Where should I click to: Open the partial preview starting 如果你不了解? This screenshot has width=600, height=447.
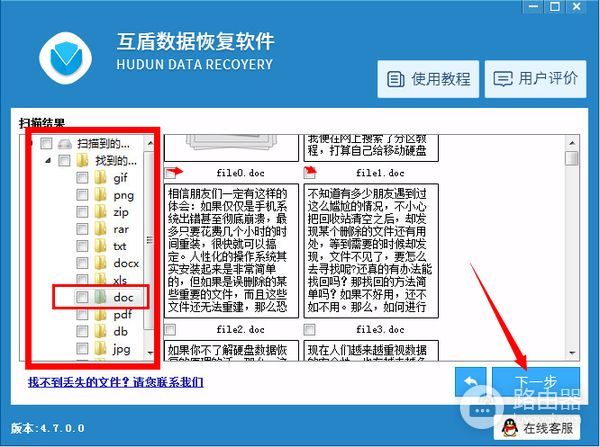(x=231, y=351)
